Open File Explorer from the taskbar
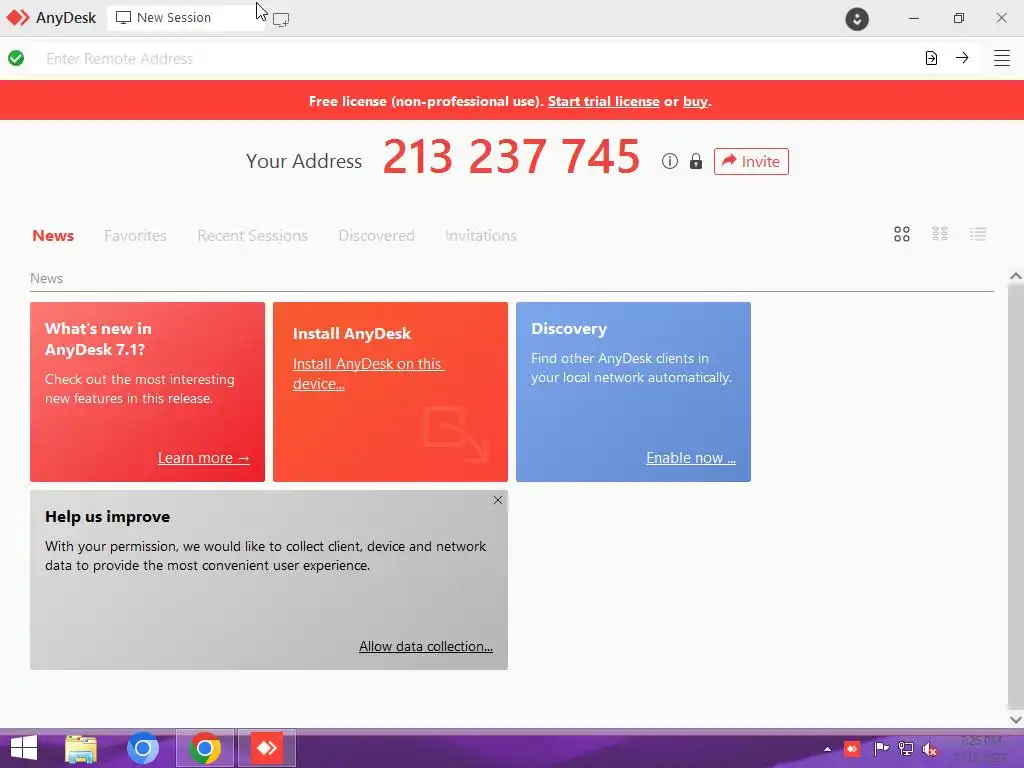 [x=81, y=749]
